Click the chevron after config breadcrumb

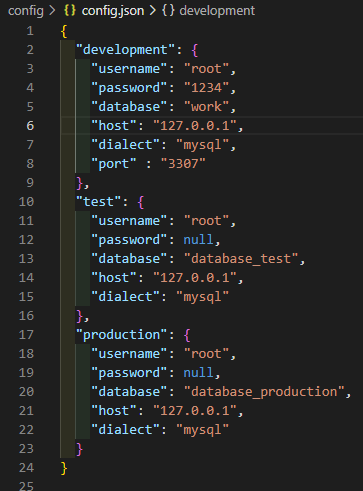[x=52, y=10]
